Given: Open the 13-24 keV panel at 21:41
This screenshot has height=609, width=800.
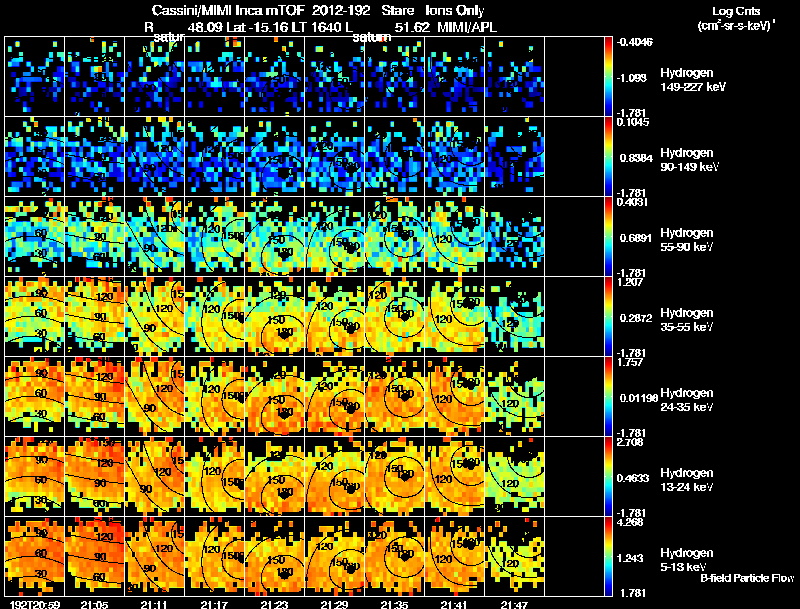Looking at the screenshot, I should 455,477.
